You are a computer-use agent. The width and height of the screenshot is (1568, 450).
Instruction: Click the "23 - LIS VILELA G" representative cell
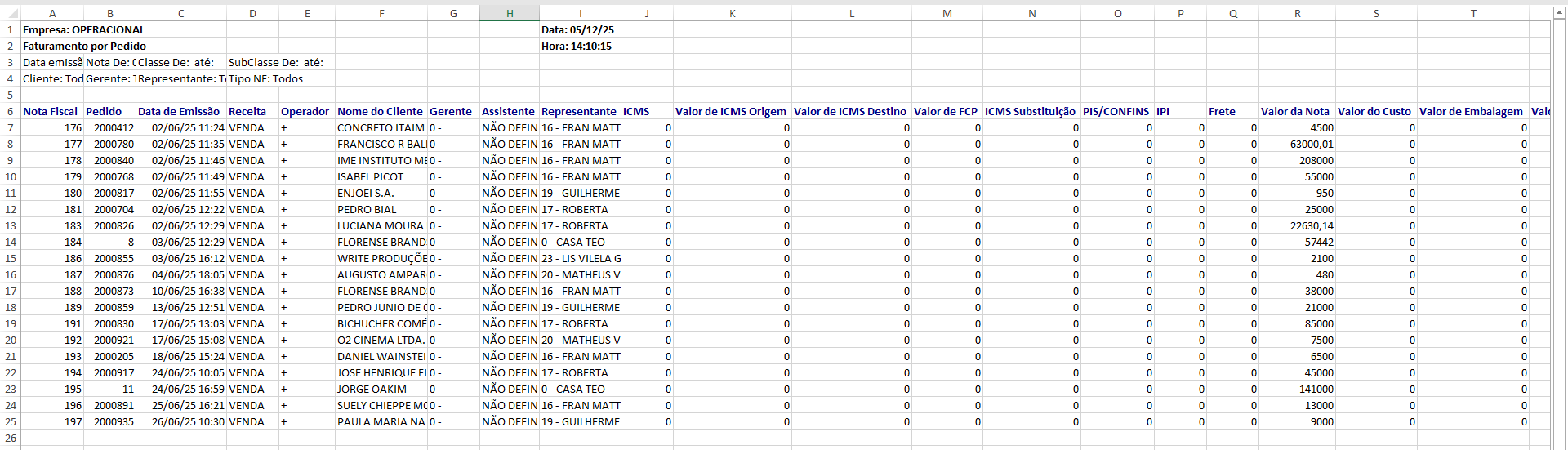pos(581,258)
